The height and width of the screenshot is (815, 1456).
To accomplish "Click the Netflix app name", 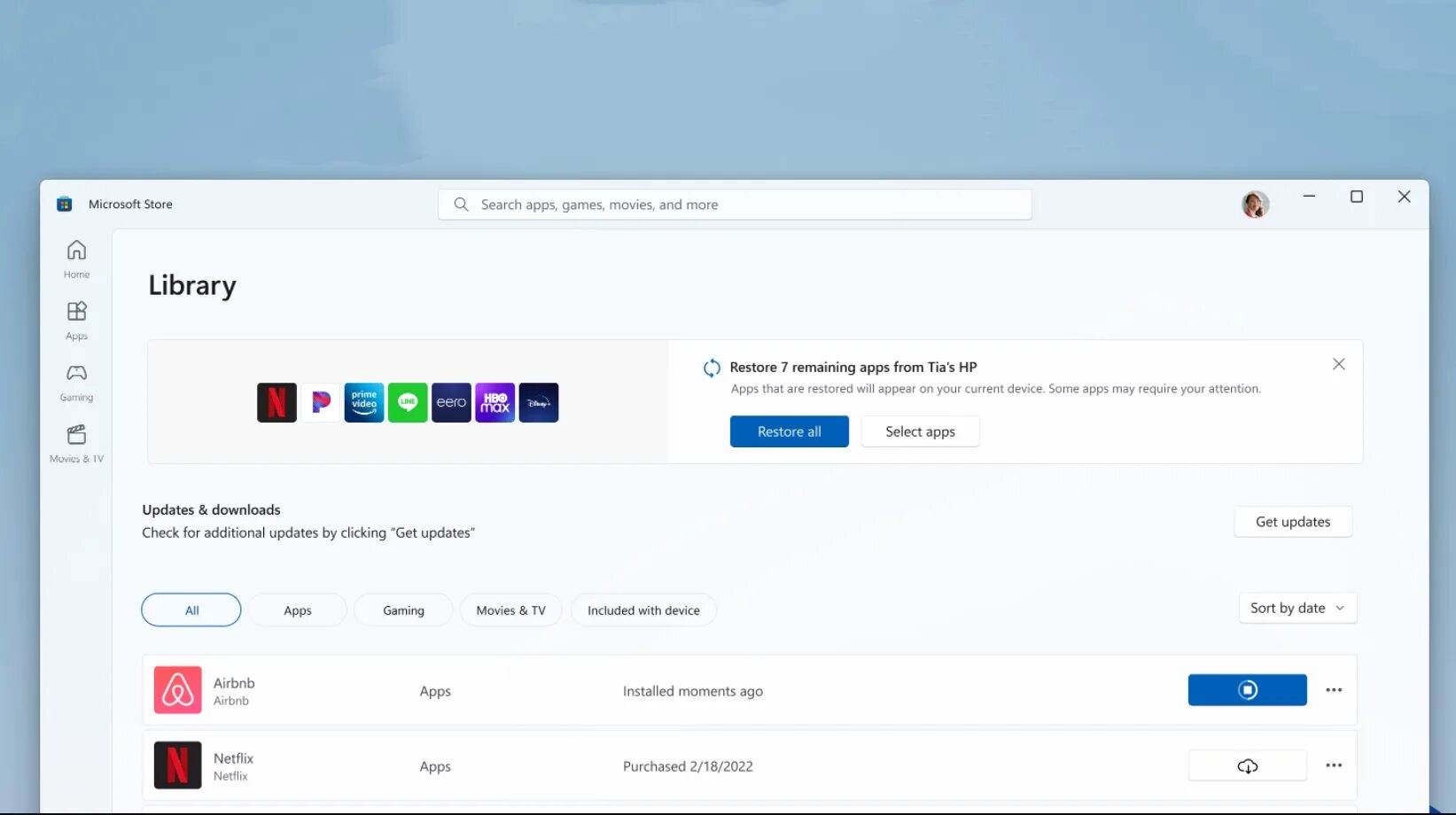I will pos(233,758).
